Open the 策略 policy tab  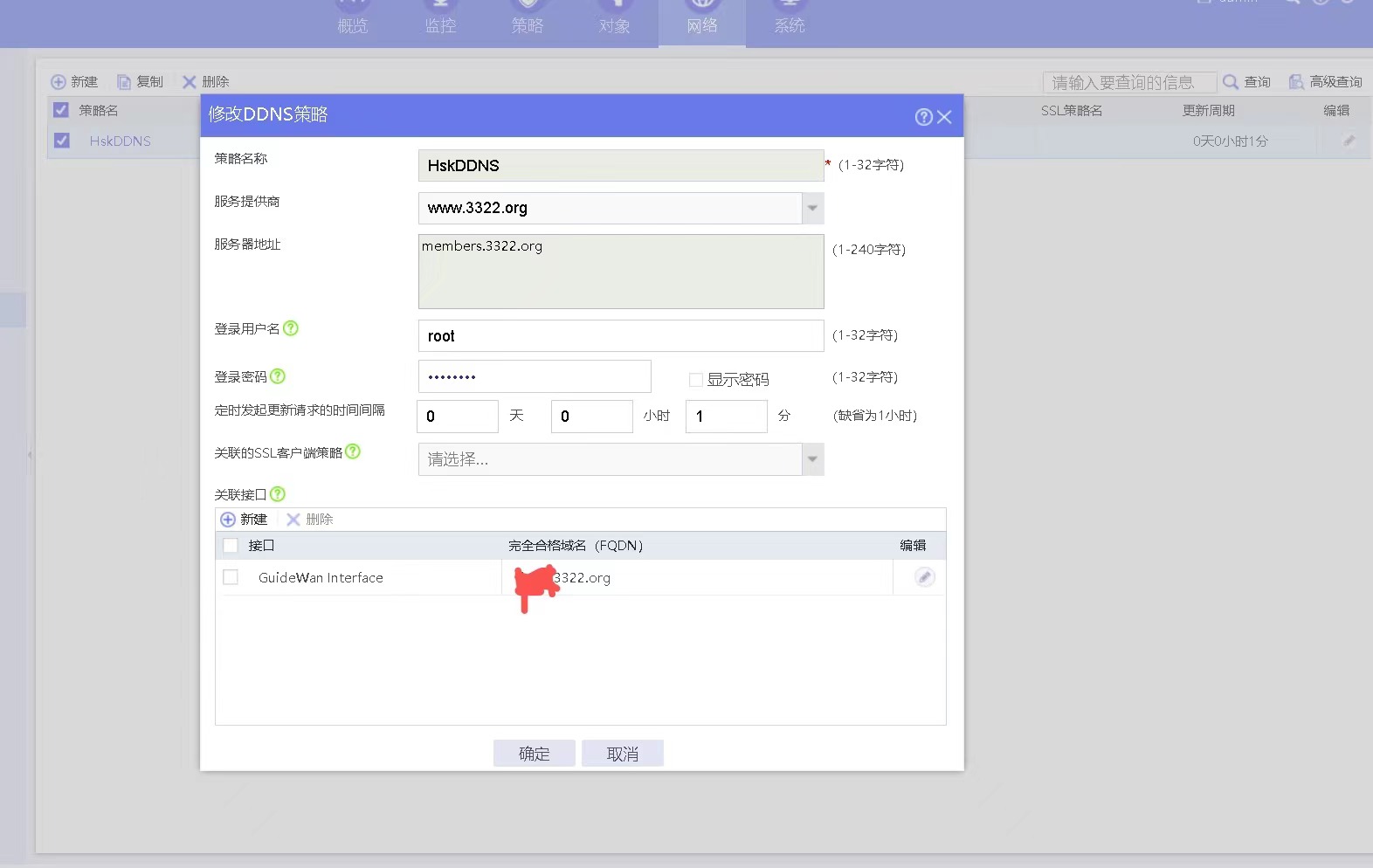point(528,24)
